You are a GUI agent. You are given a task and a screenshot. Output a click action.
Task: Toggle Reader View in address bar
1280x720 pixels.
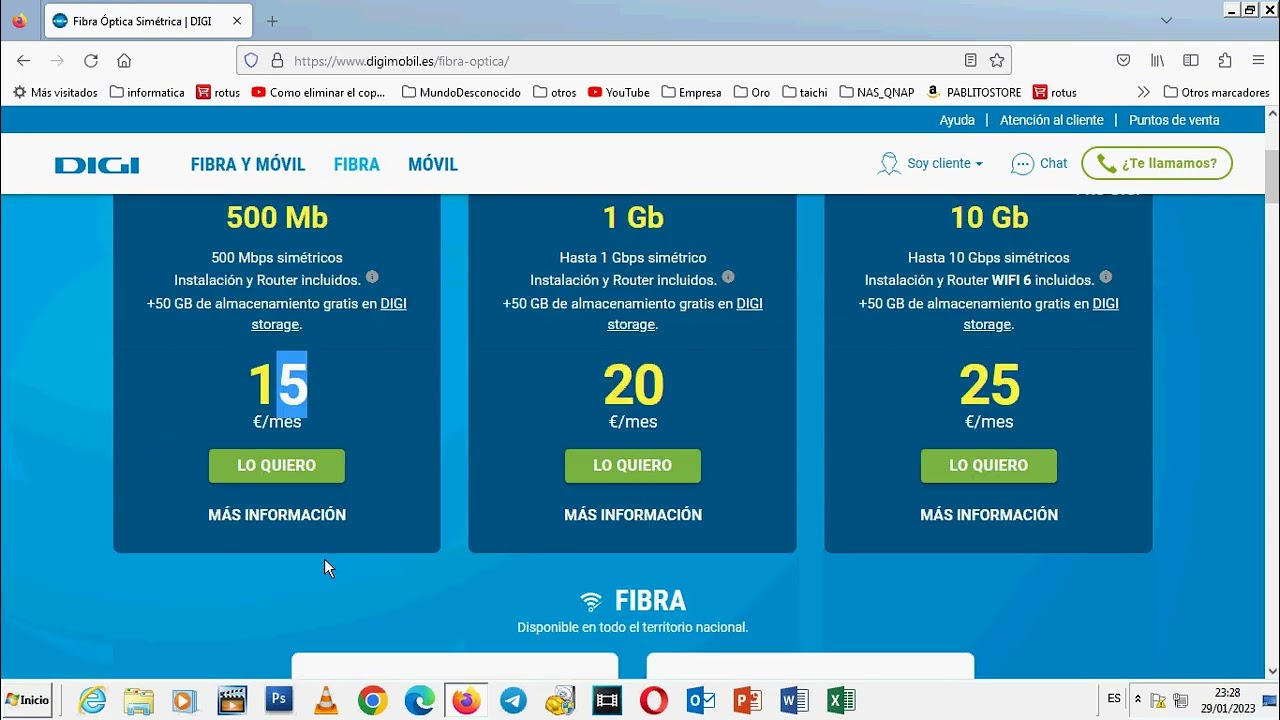pyautogui.click(x=970, y=61)
